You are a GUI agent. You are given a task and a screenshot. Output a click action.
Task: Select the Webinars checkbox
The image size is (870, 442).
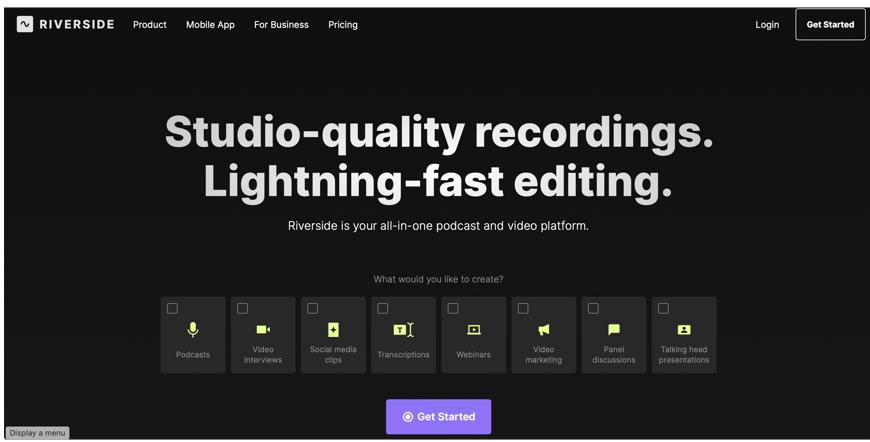point(453,308)
